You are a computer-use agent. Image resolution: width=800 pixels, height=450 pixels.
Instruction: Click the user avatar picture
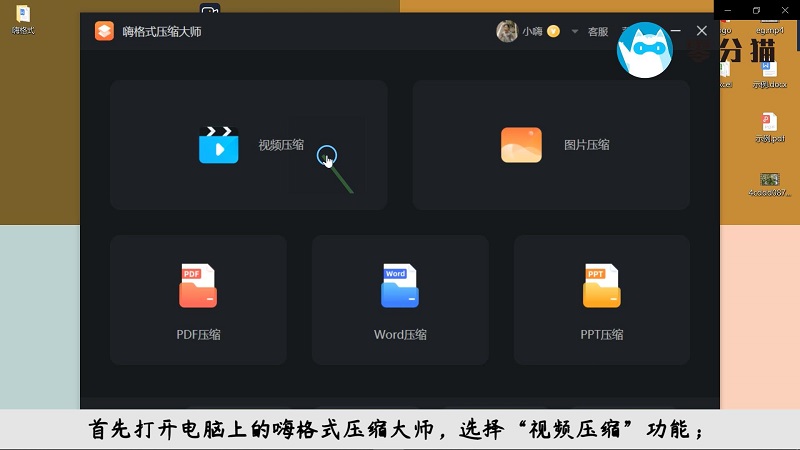pos(507,31)
